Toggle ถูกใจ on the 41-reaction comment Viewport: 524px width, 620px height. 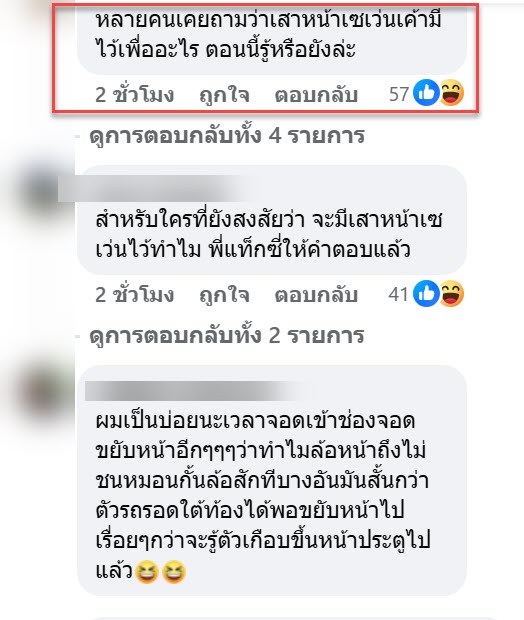(224, 295)
